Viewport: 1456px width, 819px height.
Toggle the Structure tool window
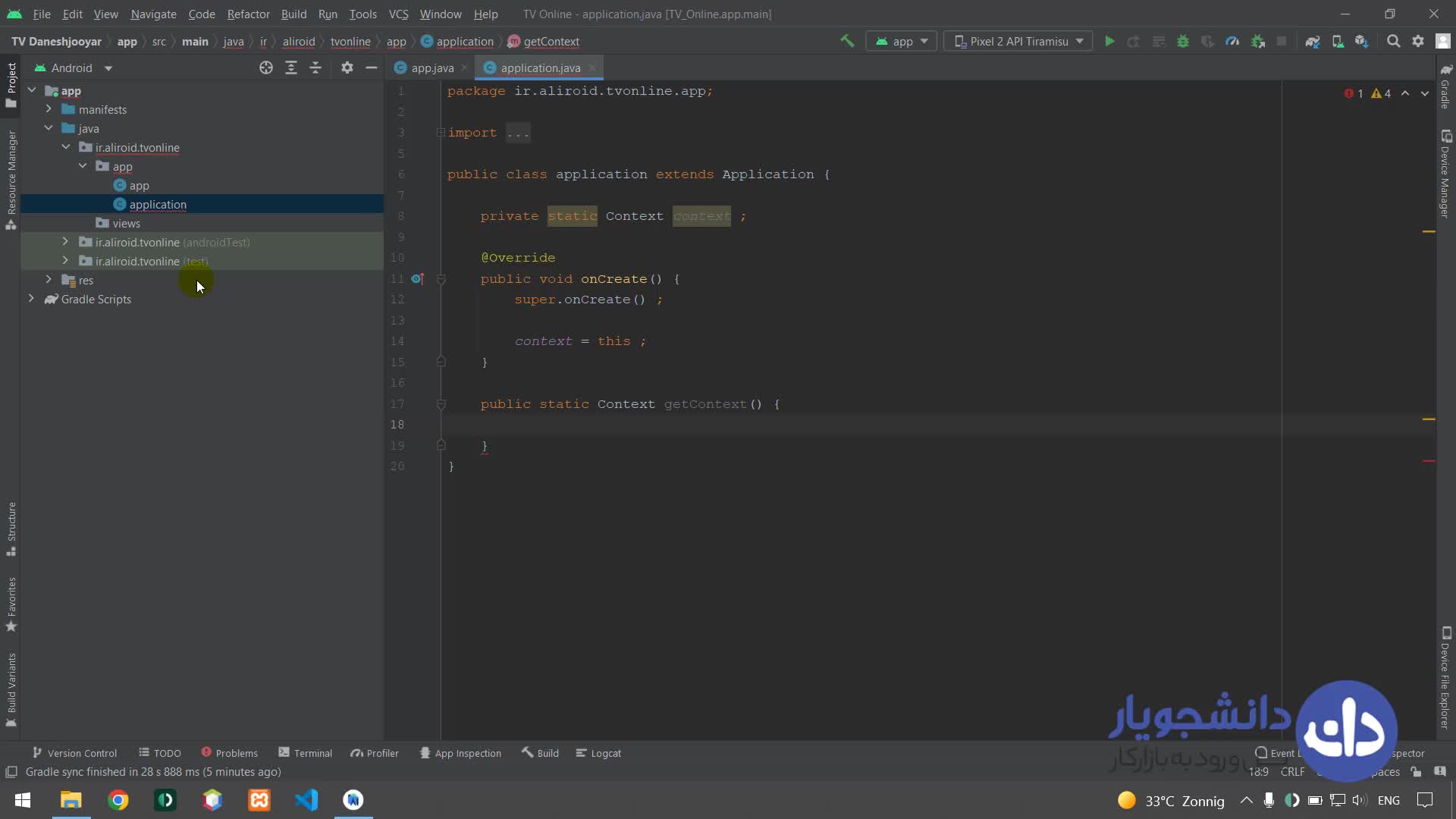pyautogui.click(x=11, y=529)
